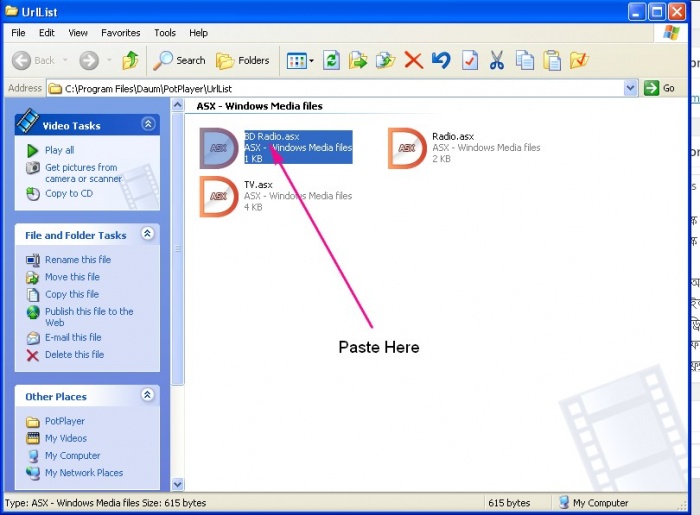700x515 pixels.
Task: Open the address bar dropdown arrow
Action: (x=630, y=88)
